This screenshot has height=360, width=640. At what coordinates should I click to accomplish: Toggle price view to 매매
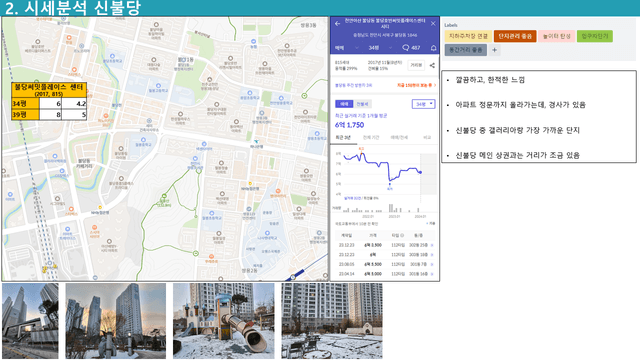344,104
